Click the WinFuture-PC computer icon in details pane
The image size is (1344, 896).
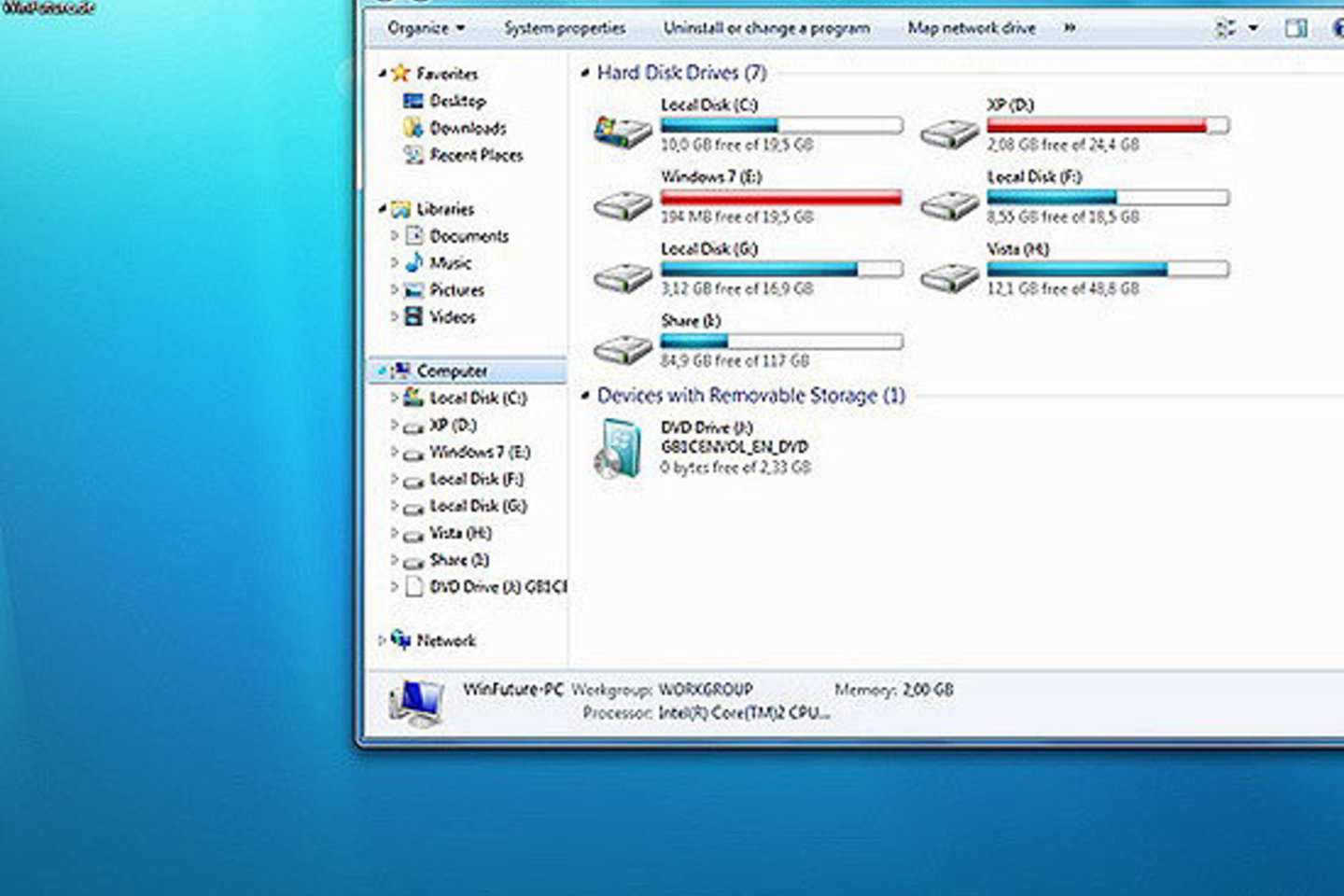tap(415, 703)
